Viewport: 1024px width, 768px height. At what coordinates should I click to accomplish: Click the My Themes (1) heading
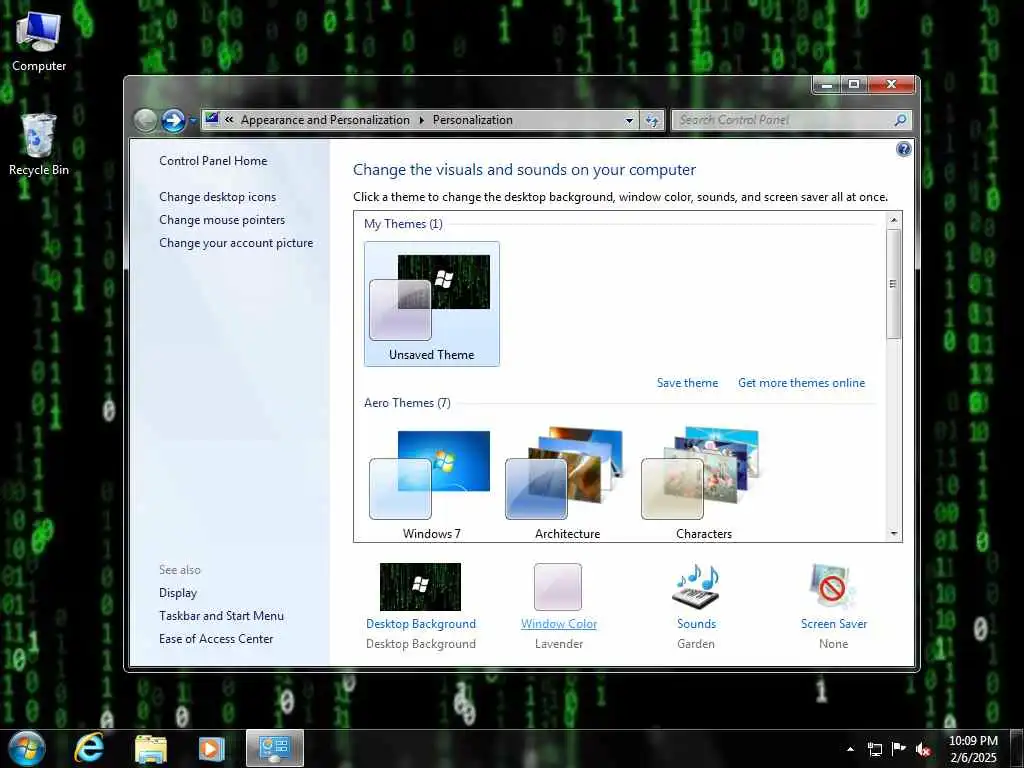tap(403, 224)
